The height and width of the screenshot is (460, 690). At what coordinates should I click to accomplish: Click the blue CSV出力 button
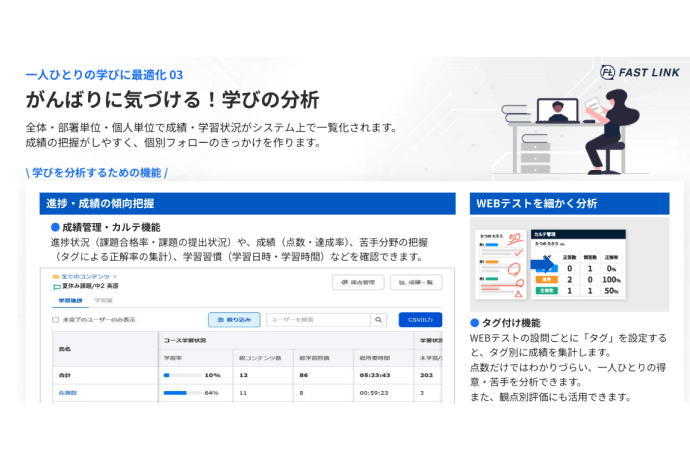tap(420, 320)
